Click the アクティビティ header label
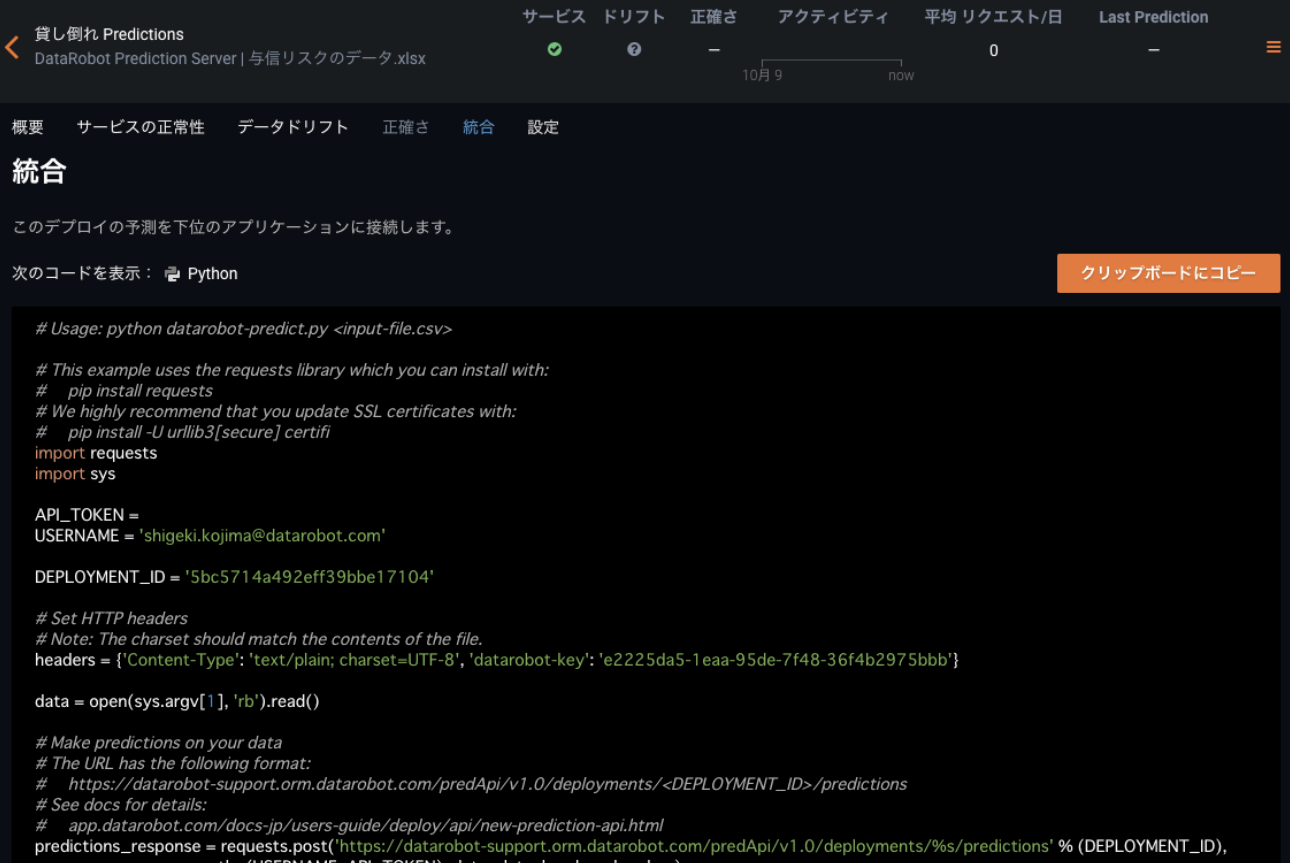The width and height of the screenshot is (1290, 863). (833, 17)
